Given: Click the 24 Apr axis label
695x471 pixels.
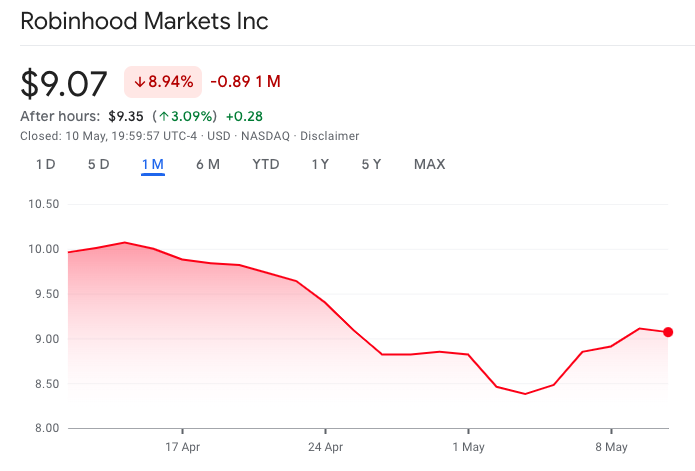Looking at the screenshot, I should click(326, 446).
